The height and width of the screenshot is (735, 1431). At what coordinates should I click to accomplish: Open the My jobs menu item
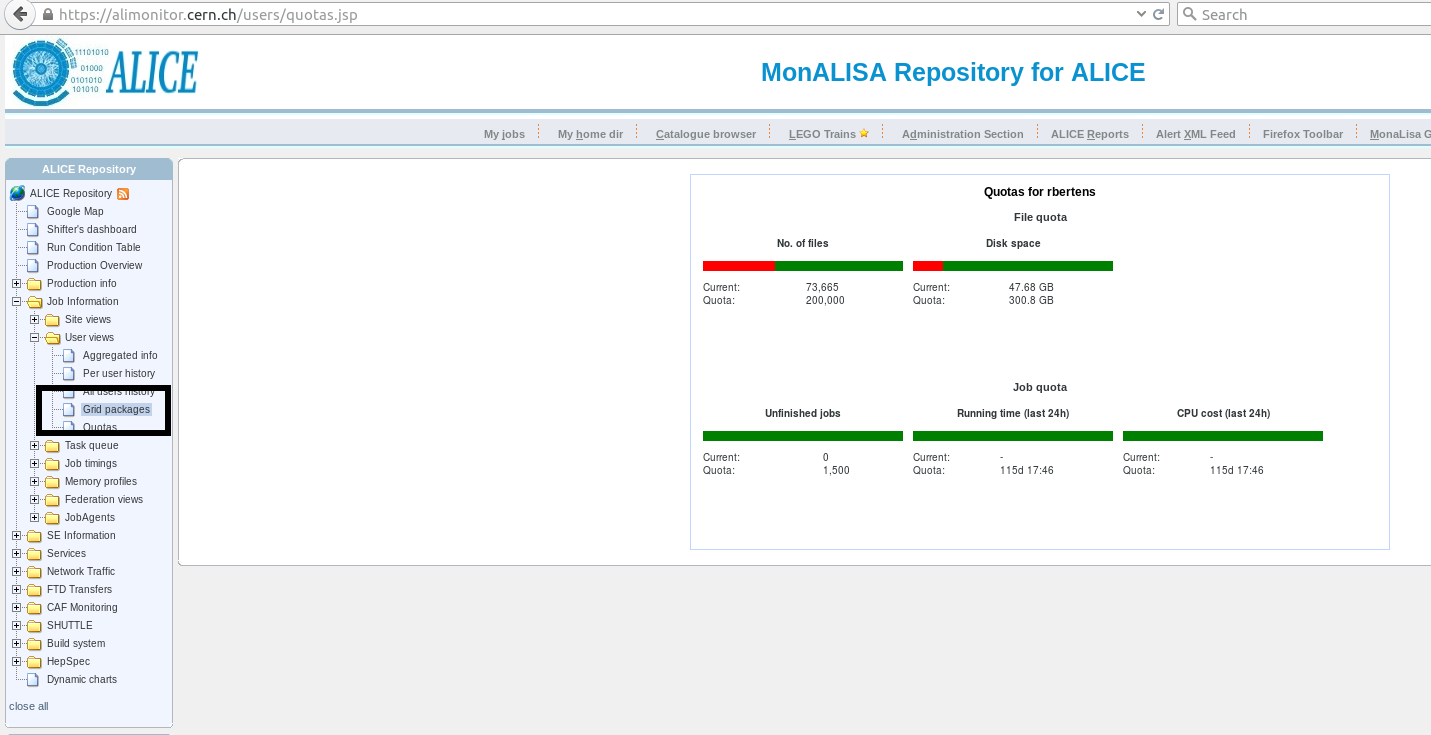[x=504, y=134]
